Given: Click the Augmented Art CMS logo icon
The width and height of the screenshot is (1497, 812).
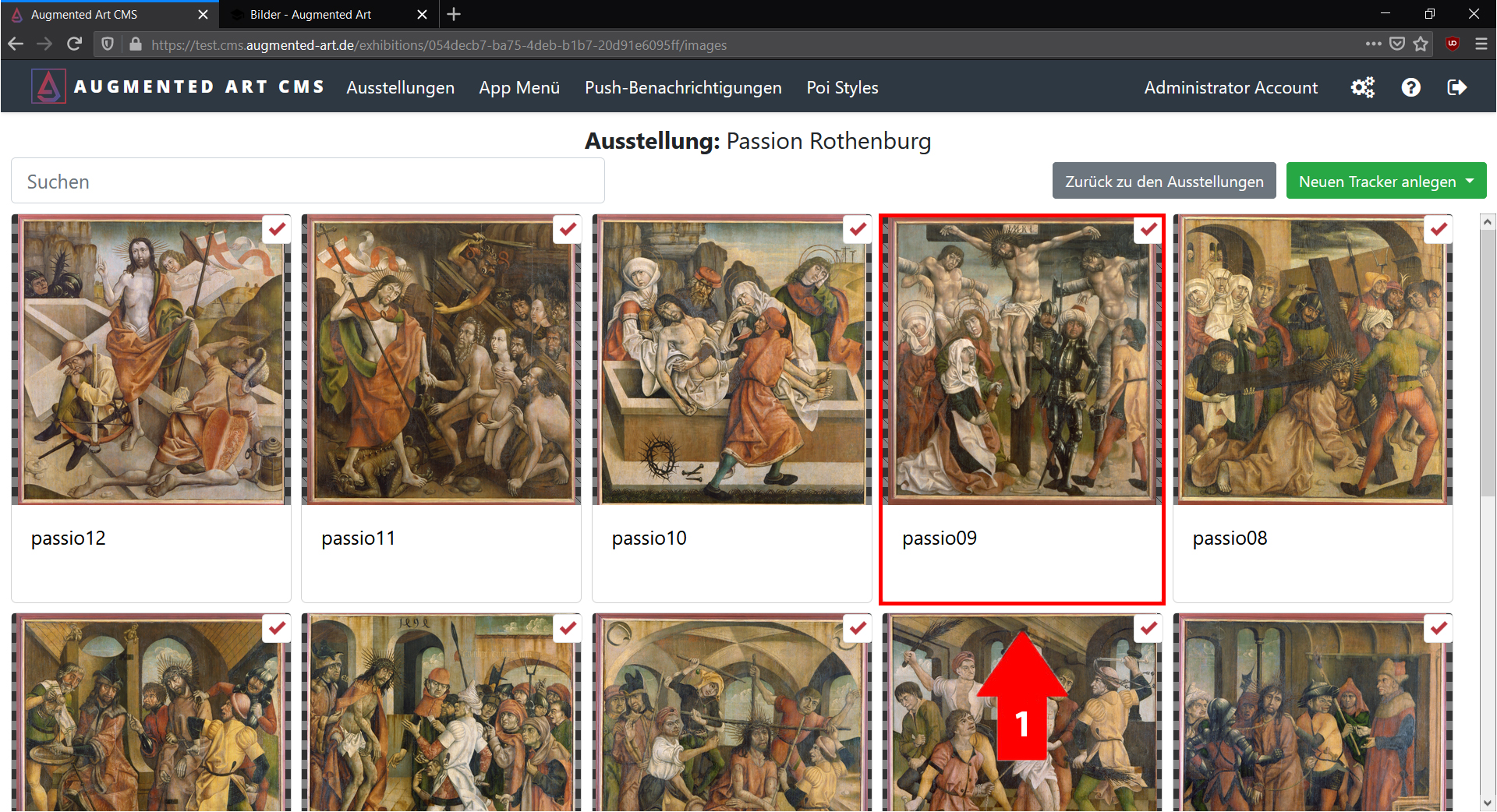Looking at the screenshot, I should 48,86.
